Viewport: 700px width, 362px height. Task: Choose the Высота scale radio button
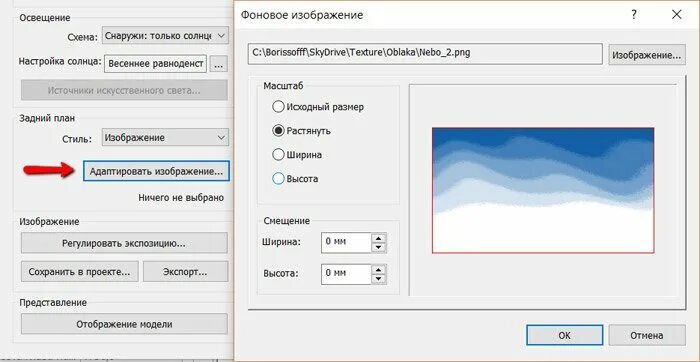278,179
